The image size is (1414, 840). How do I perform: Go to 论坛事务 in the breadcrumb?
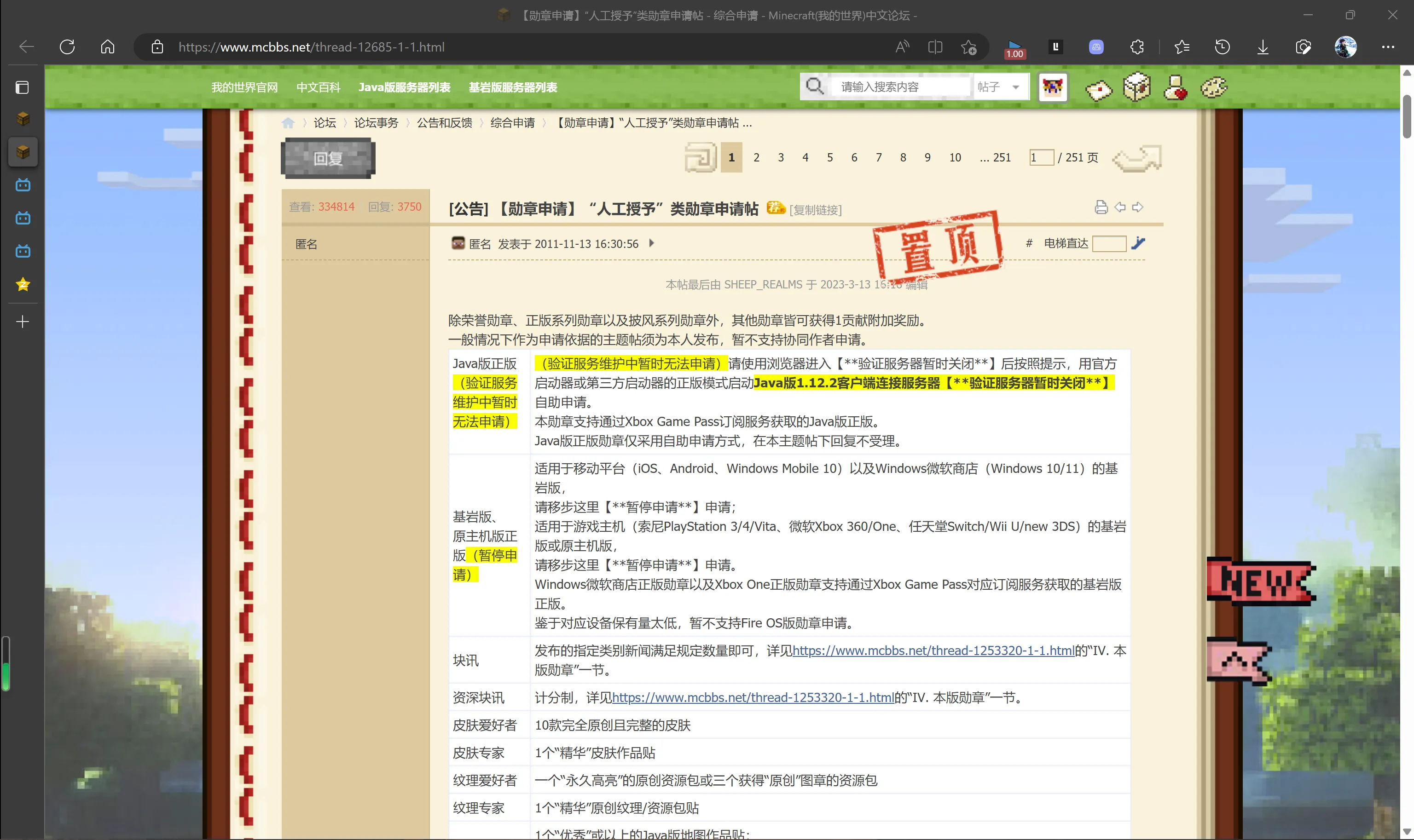pyautogui.click(x=376, y=123)
